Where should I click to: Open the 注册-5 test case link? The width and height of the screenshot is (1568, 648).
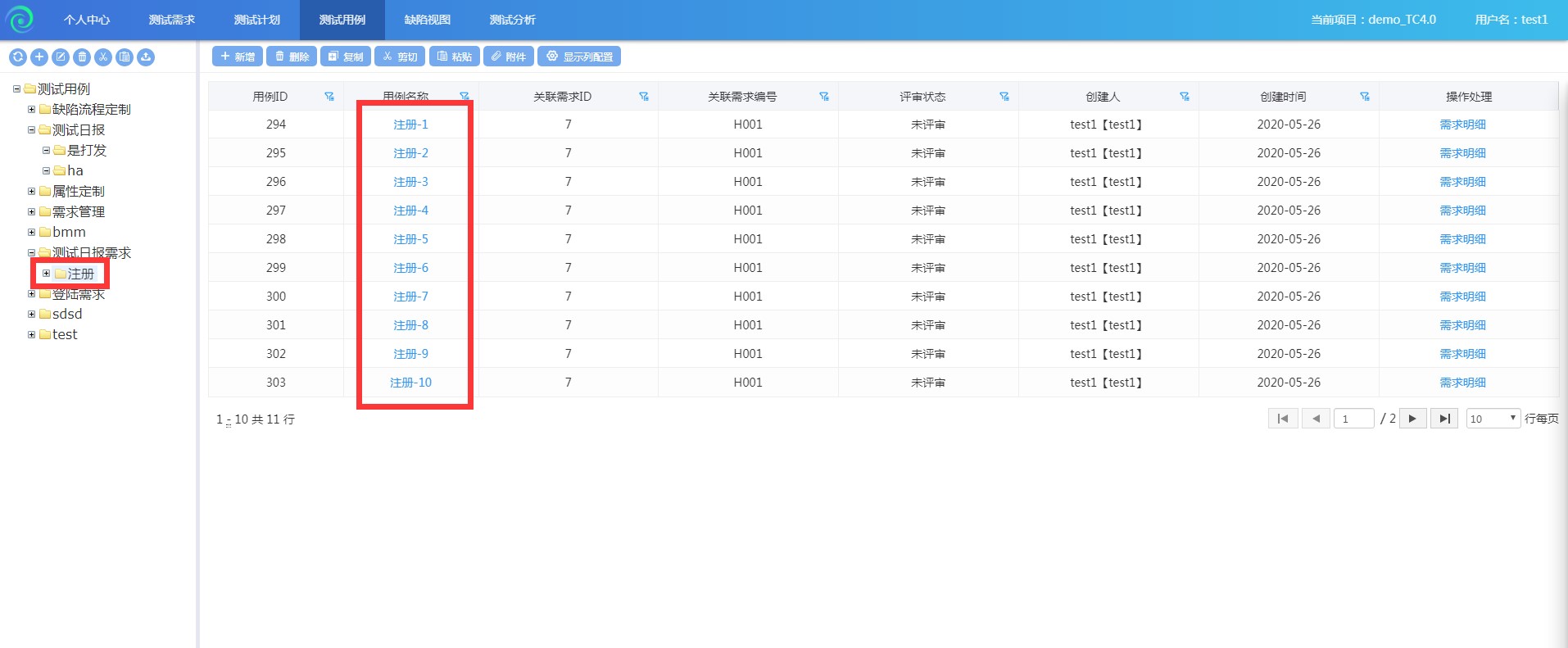410,239
